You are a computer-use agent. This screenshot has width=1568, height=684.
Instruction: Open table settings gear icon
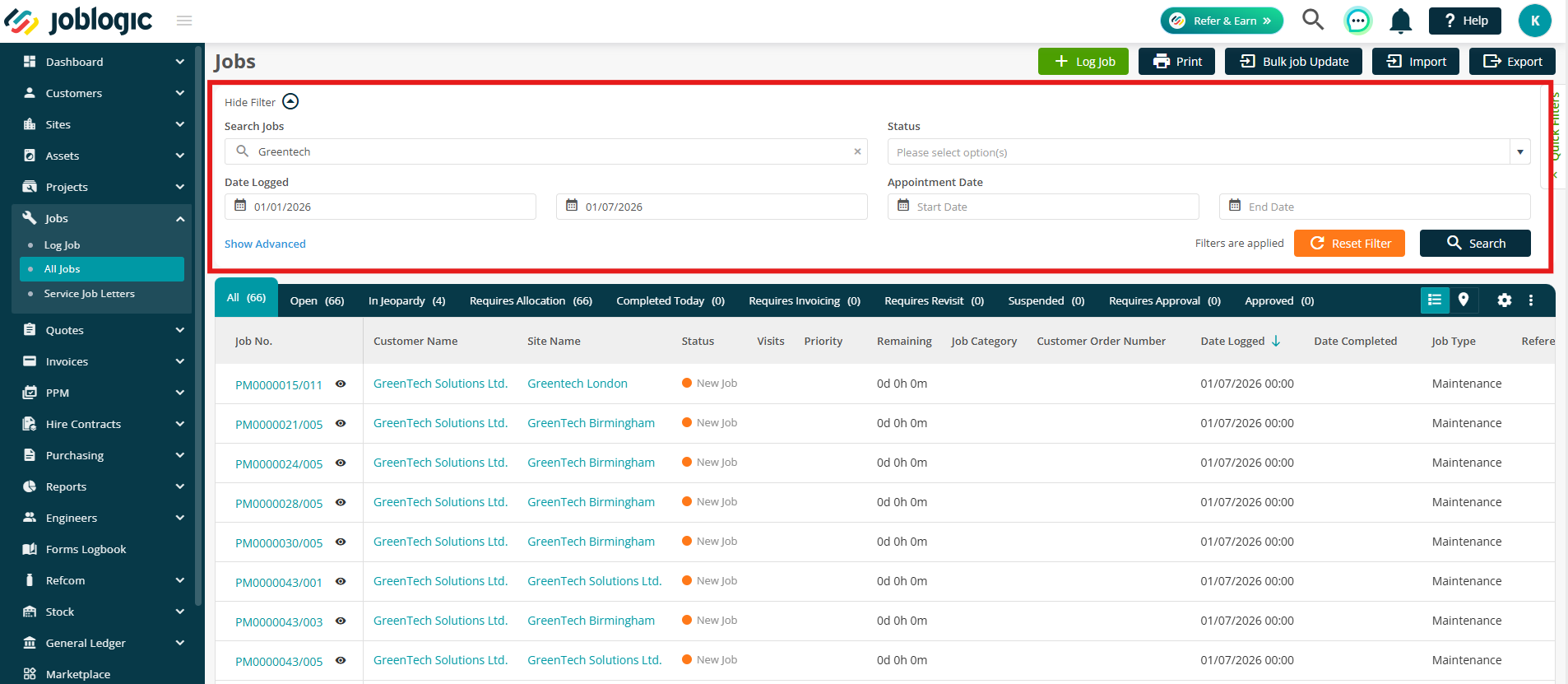pyautogui.click(x=1504, y=300)
